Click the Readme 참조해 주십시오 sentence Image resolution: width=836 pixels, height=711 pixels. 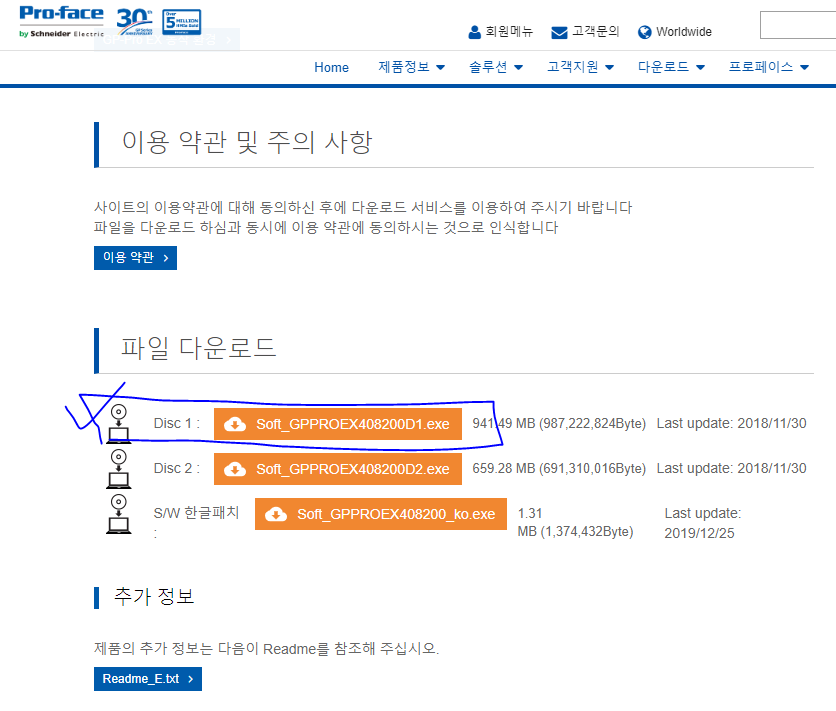[267, 649]
